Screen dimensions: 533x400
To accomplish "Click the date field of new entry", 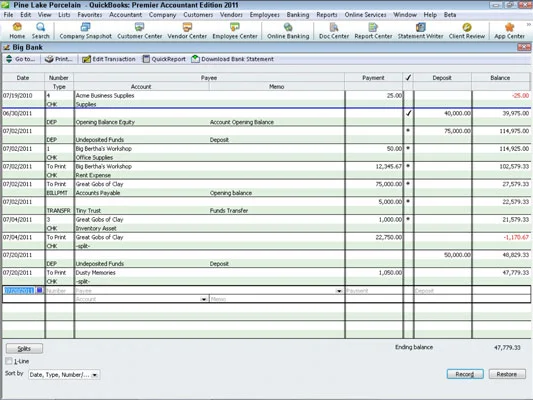I will [x=19, y=291].
